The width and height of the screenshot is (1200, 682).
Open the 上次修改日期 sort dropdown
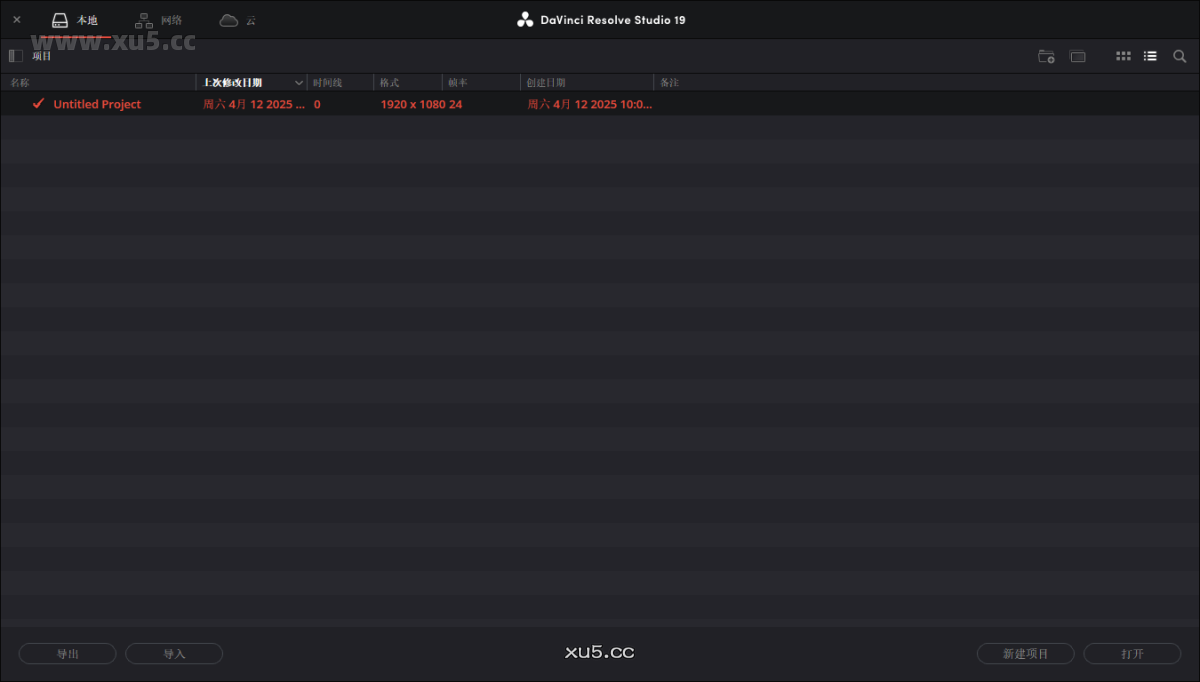pos(298,82)
